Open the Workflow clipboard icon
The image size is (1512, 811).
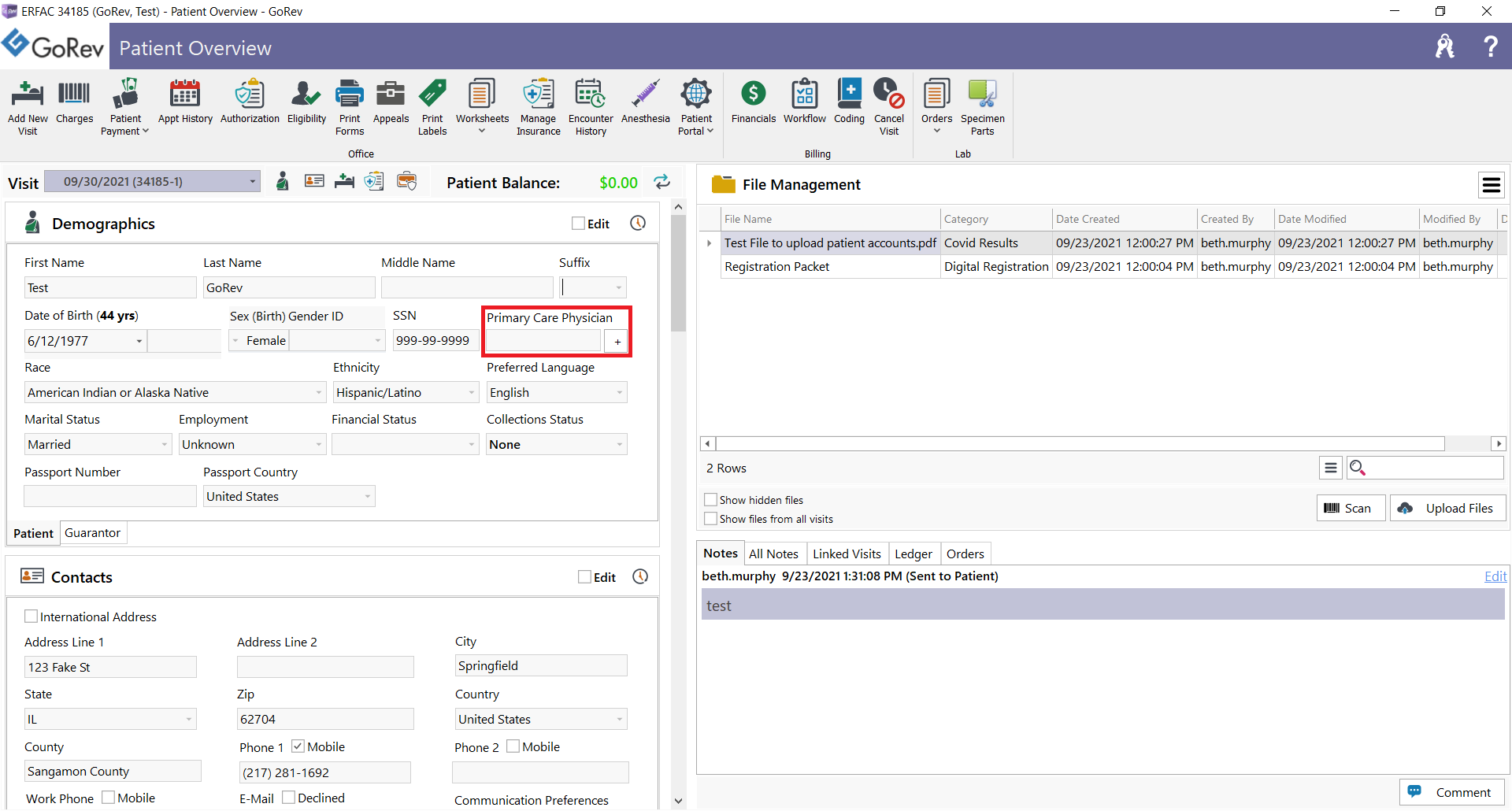click(x=805, y=101)
